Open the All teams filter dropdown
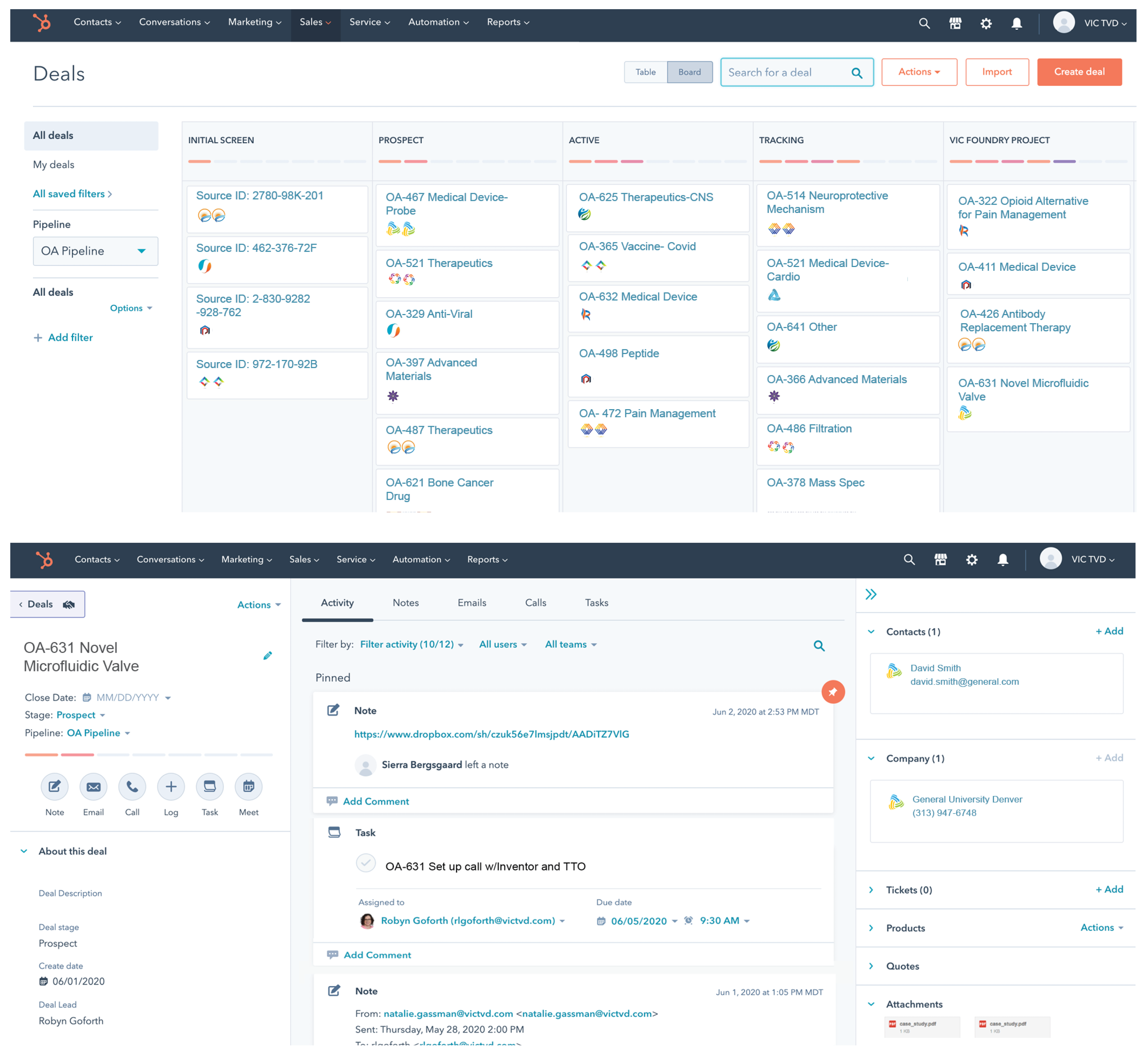 click(x=571, y=645)
